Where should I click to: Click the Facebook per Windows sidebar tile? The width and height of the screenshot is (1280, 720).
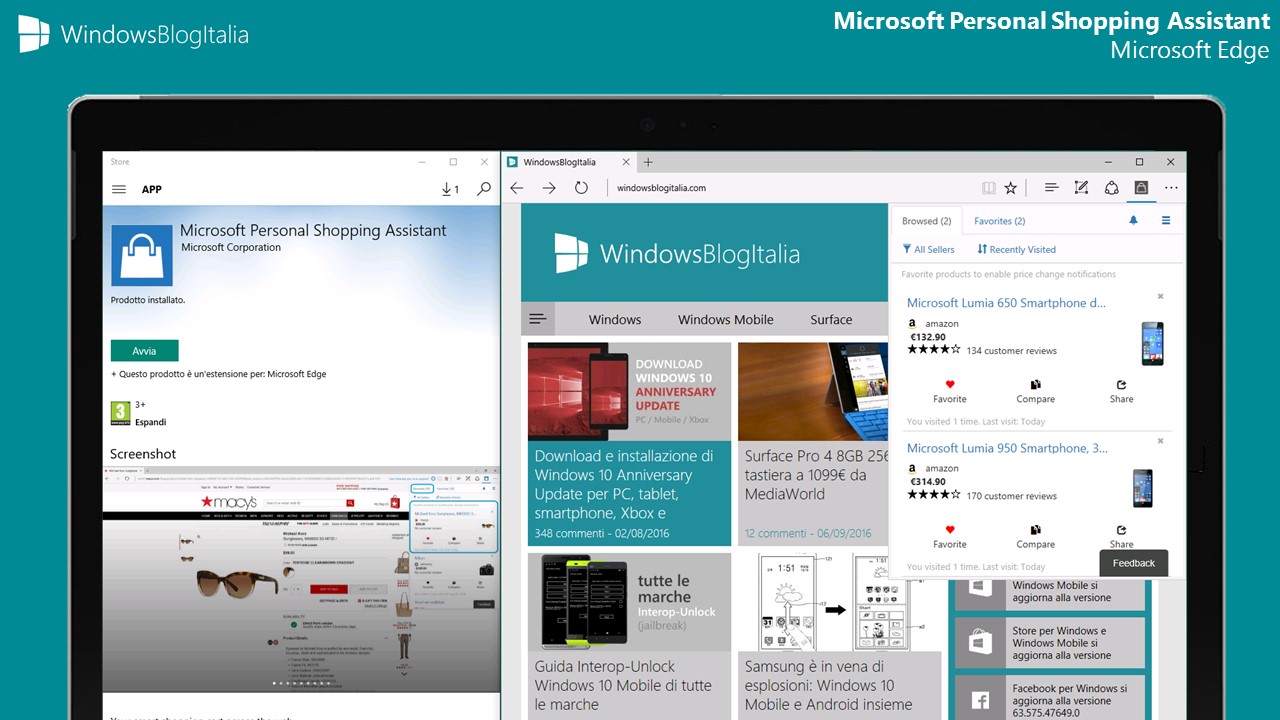[x=1050, y=700]
